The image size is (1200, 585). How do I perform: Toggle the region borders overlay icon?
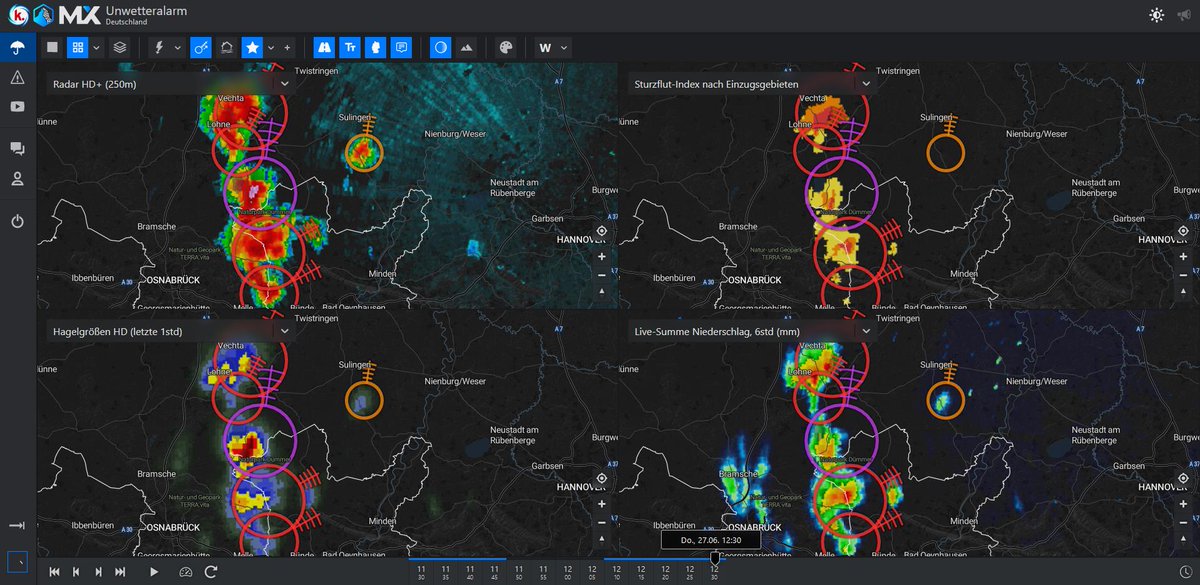(376, 46)
